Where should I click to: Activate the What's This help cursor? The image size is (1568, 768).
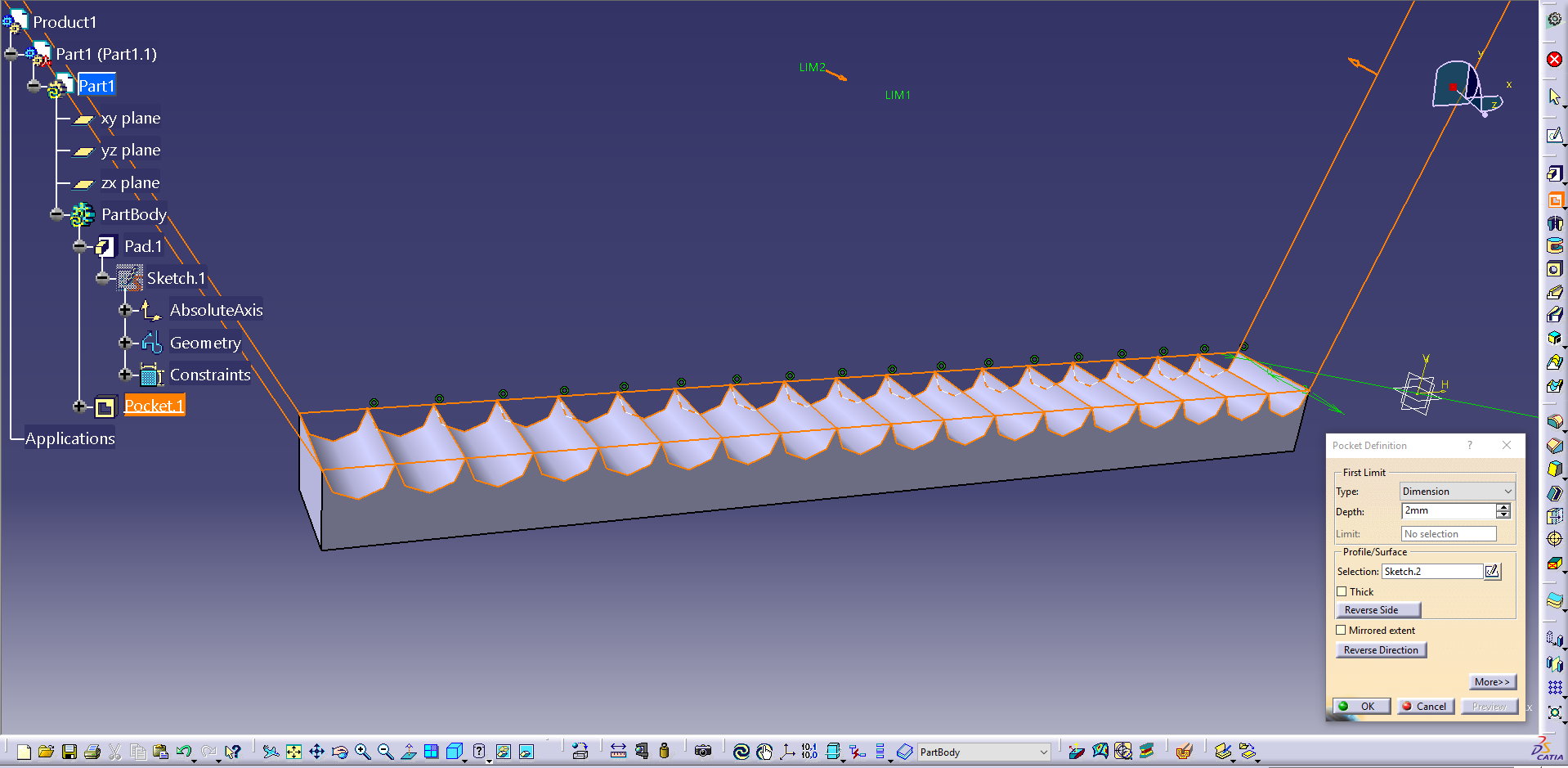233,752
